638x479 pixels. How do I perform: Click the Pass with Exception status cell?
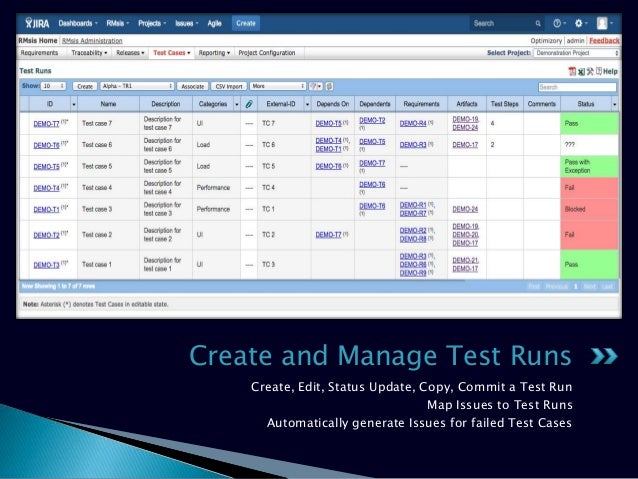589,166
